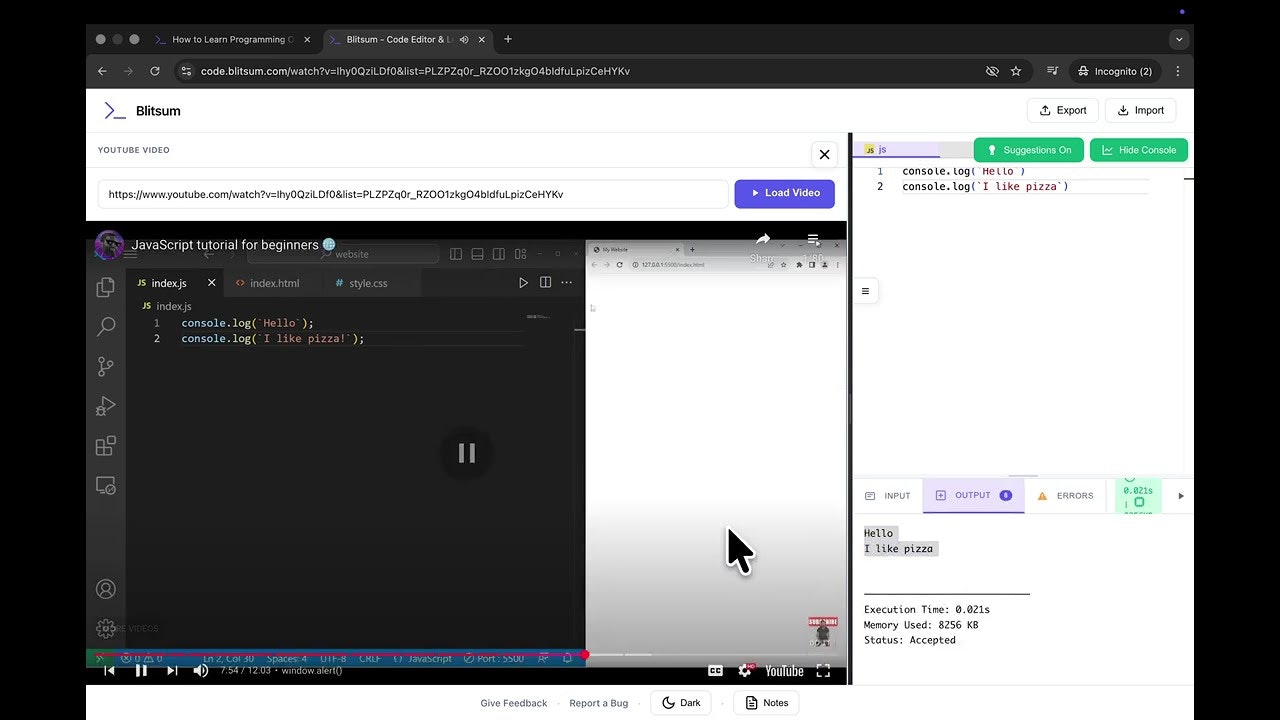Toggle the Dark mode button
The height and width of the screenshot is (720, 1280).
(682, 703)
